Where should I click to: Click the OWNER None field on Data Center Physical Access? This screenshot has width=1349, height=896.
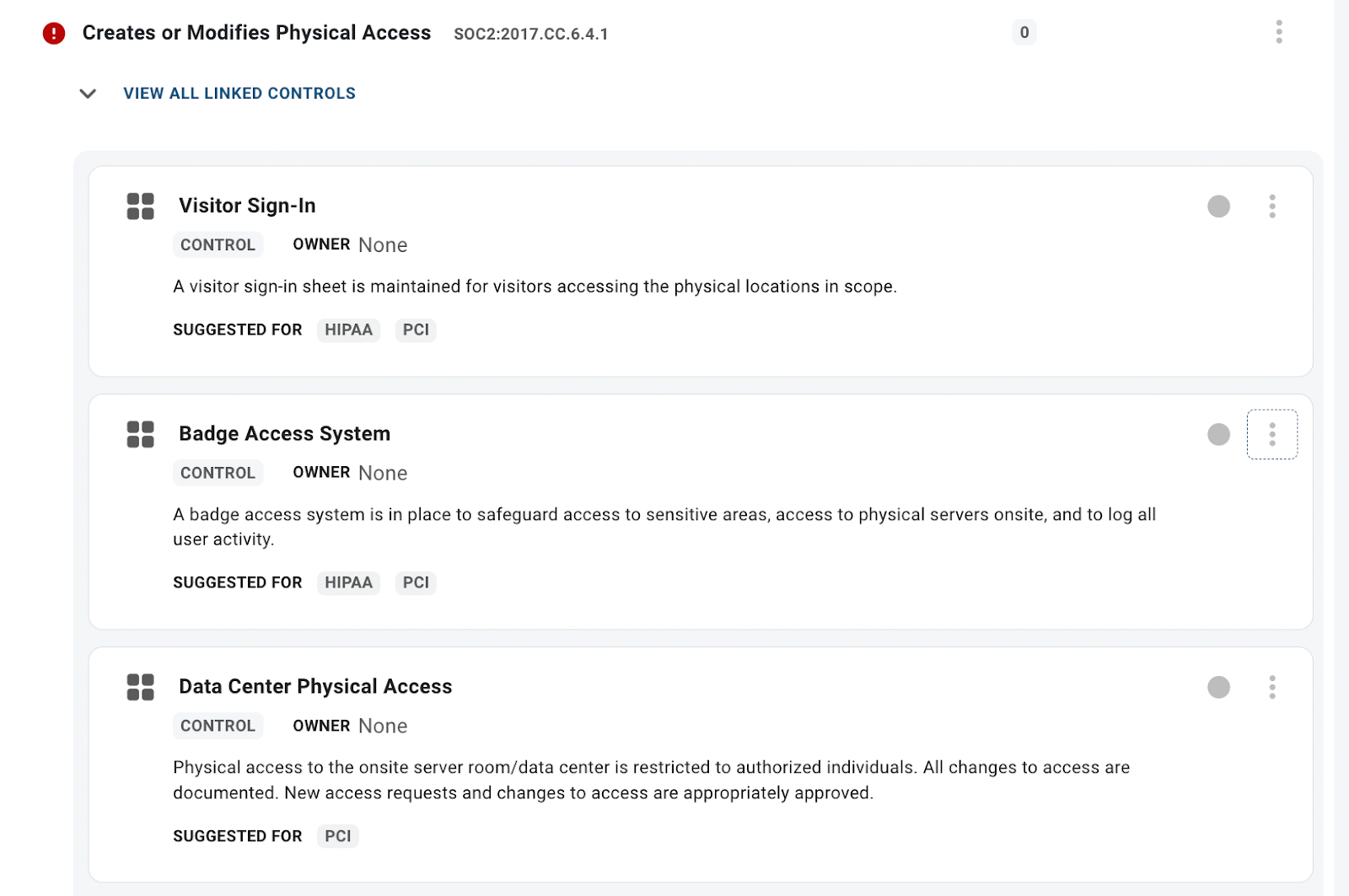click(x=350, y=726)
